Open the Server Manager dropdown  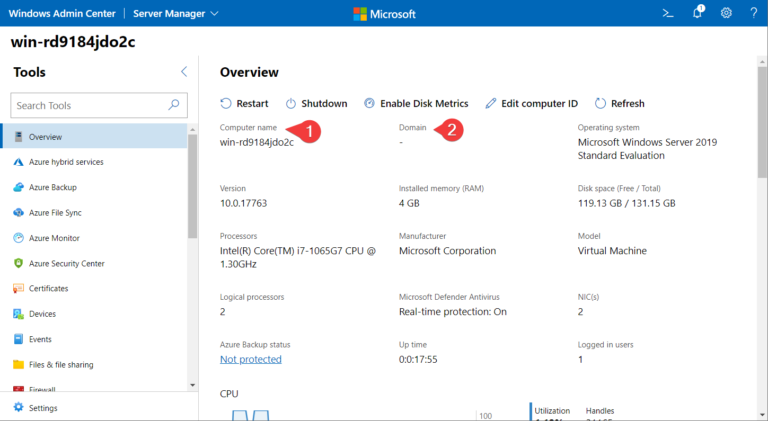[x=175, y=14]
